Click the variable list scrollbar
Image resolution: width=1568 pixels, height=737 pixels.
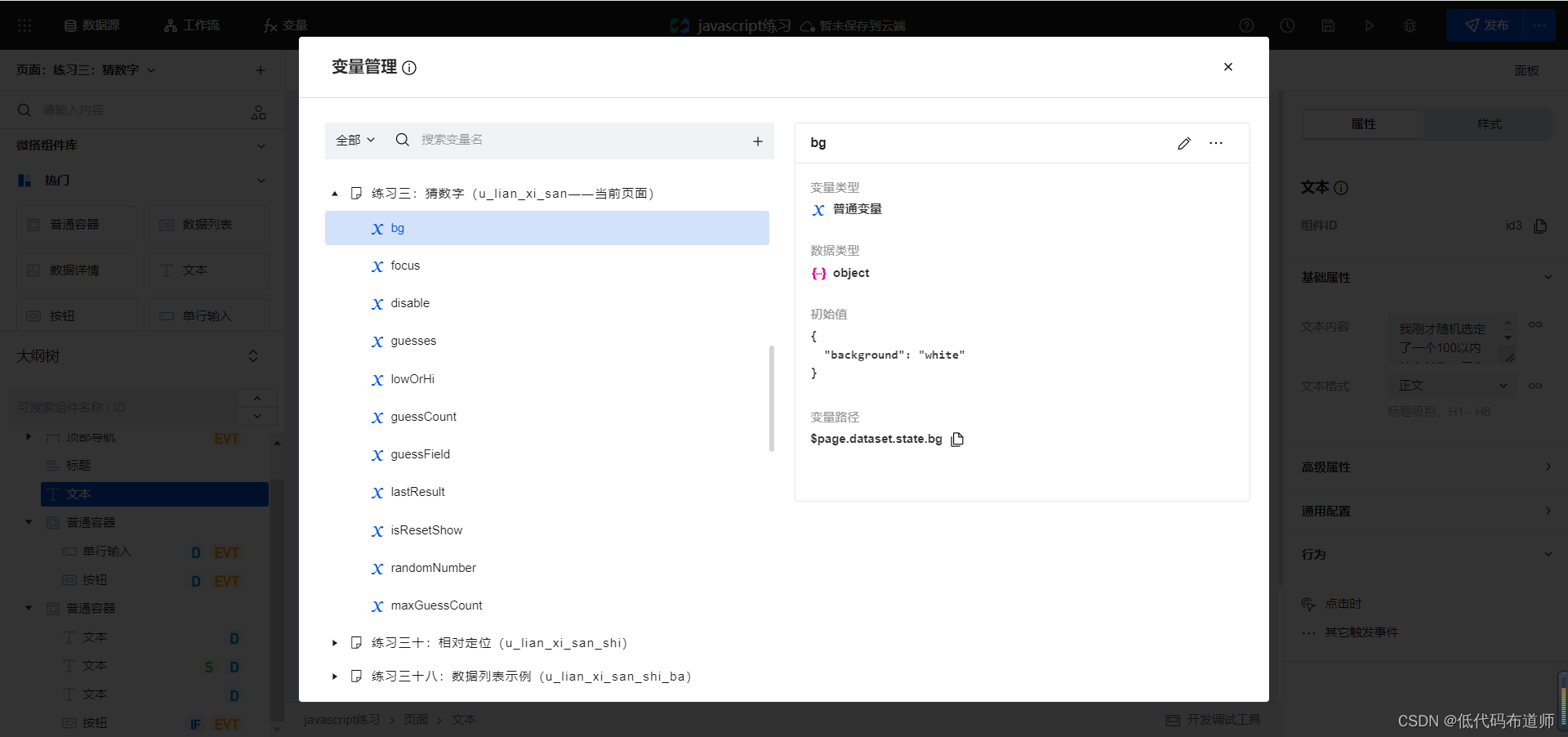pyautogui.click(x=772, y=399)
